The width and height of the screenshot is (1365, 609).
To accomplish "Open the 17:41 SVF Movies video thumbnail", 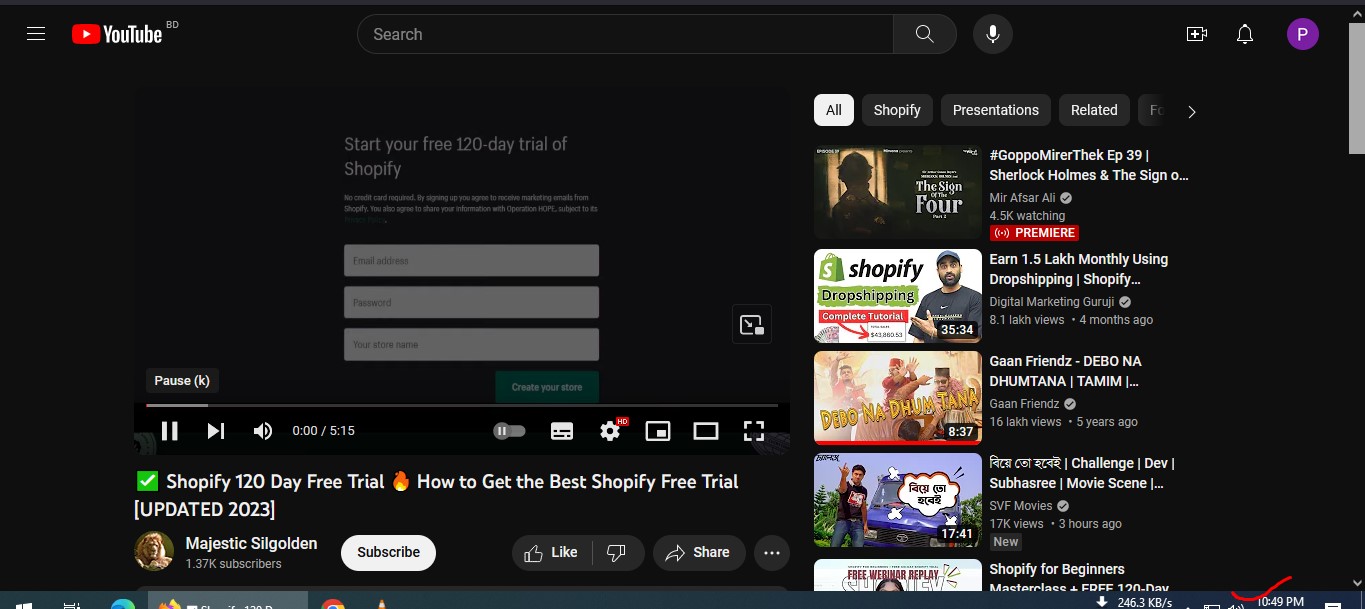I will click(x=898, y=500).
